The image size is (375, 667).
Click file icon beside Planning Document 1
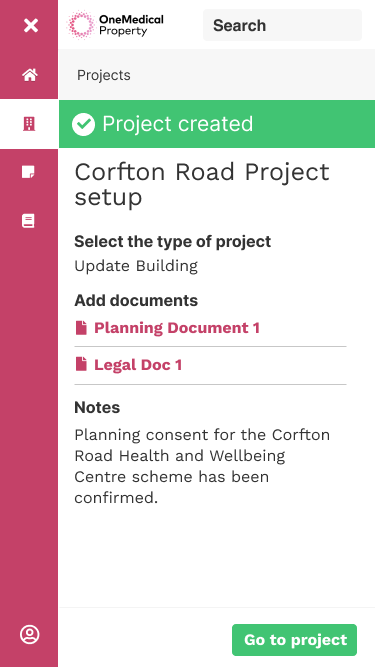[81, 328]
